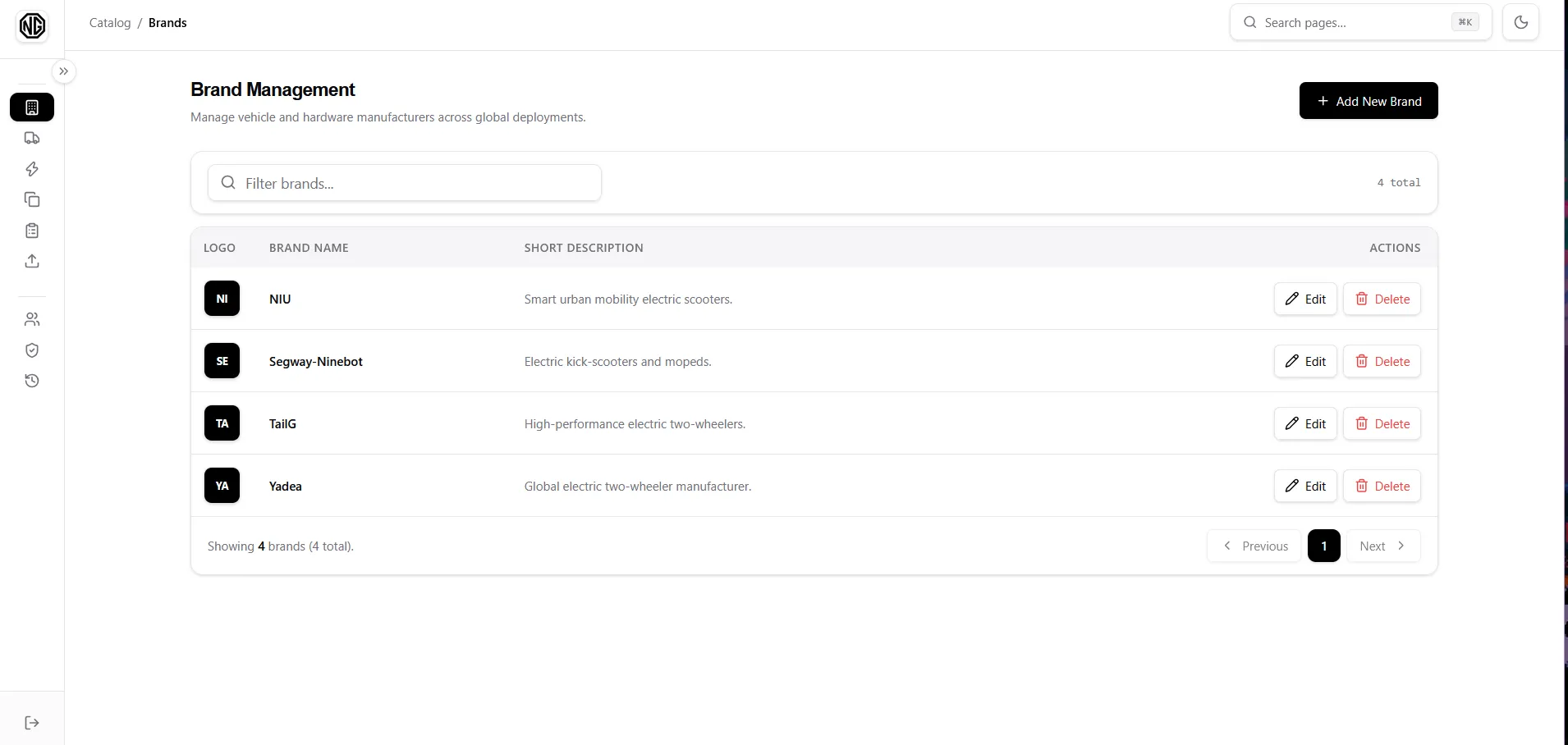
Task: Click the Brands breadcrumb item
Action: (x=167, y=23)
